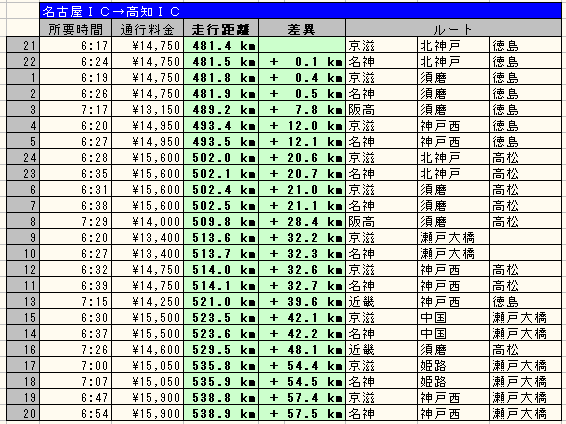
Task: Click the 6:17 travel time cell
Action: point(75,45)
